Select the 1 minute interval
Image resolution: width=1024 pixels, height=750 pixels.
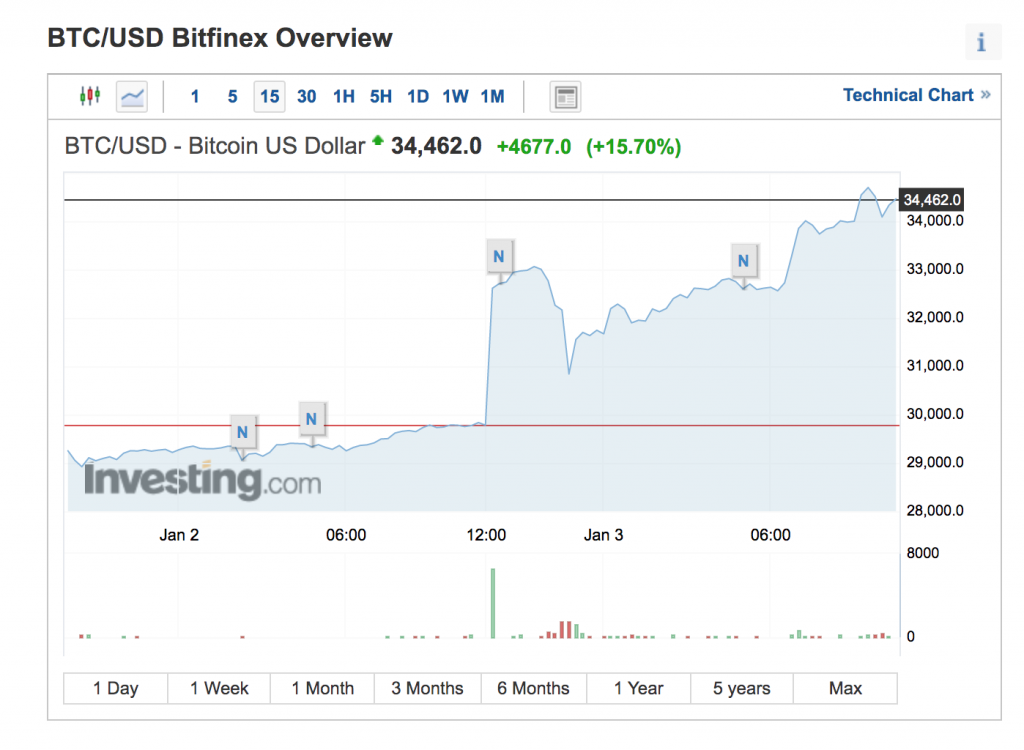(x=195, y=97)
